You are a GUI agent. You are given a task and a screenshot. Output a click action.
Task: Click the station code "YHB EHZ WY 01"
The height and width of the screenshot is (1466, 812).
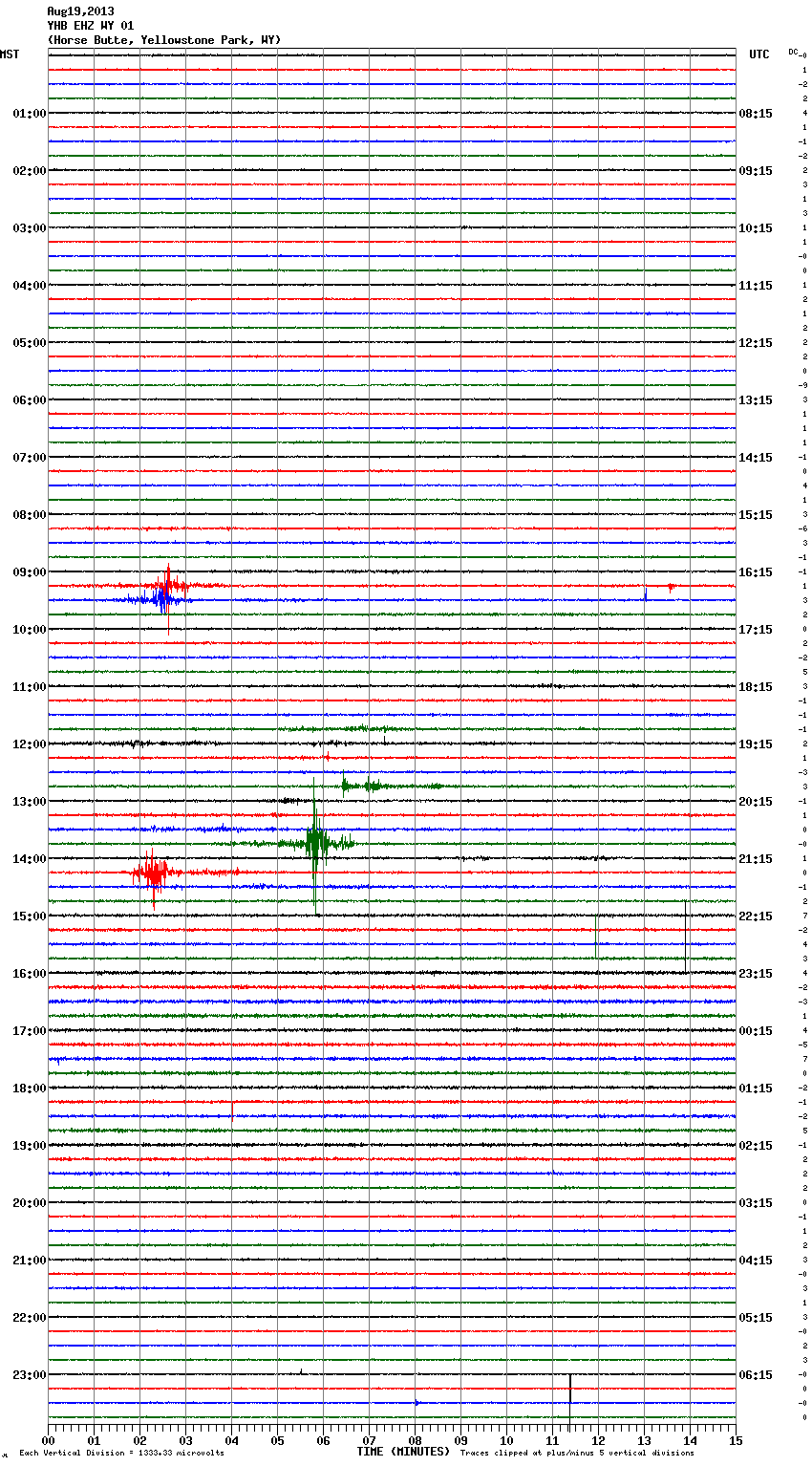[91, 26]
